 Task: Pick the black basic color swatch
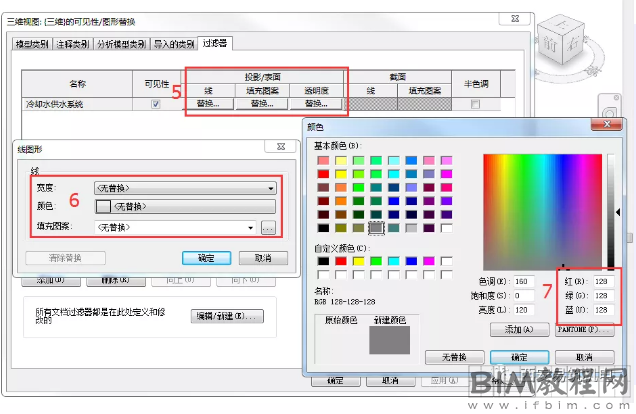(x=323, y=228)
